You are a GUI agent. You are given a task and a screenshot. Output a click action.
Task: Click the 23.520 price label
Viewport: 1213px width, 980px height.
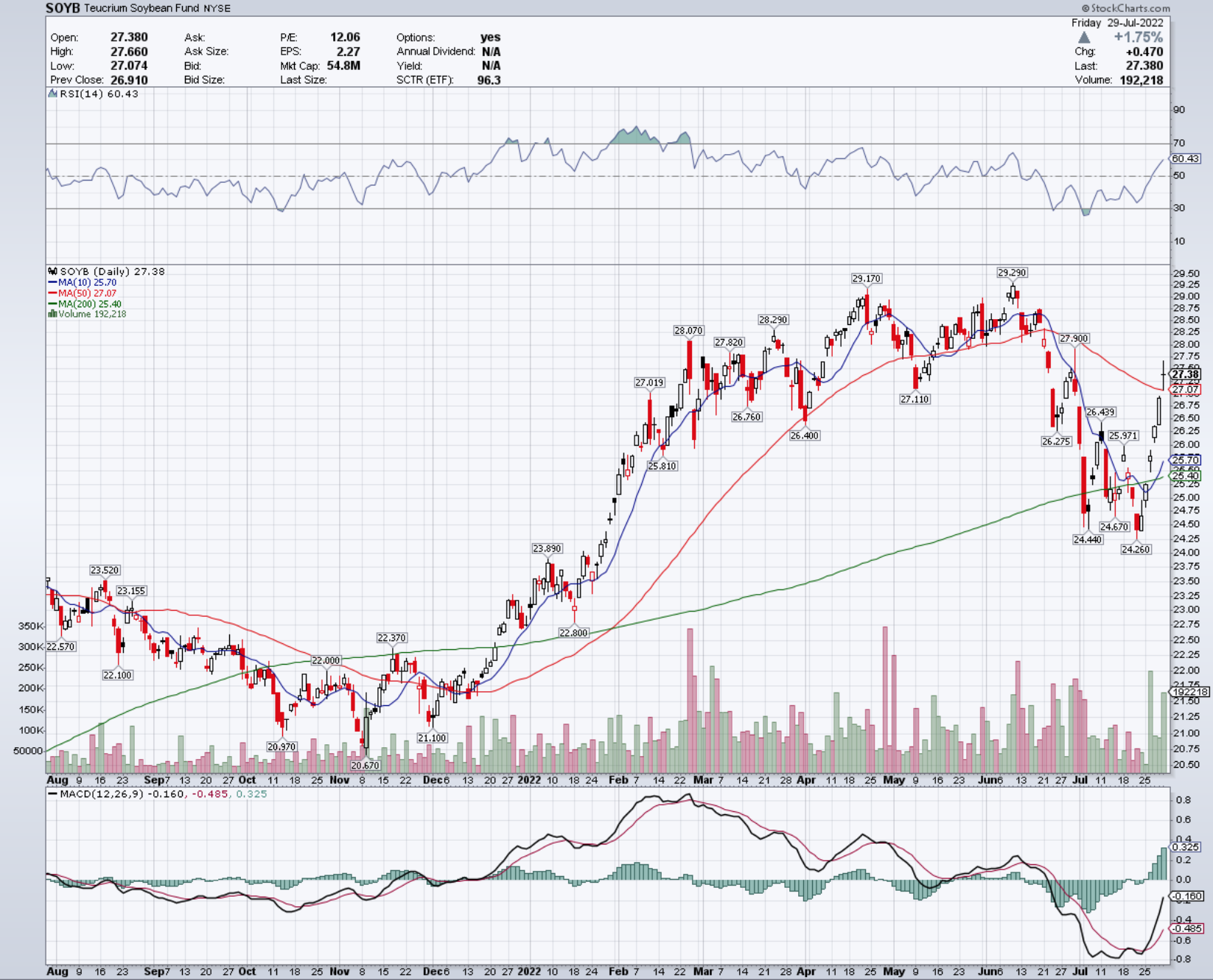coord(105,570)
